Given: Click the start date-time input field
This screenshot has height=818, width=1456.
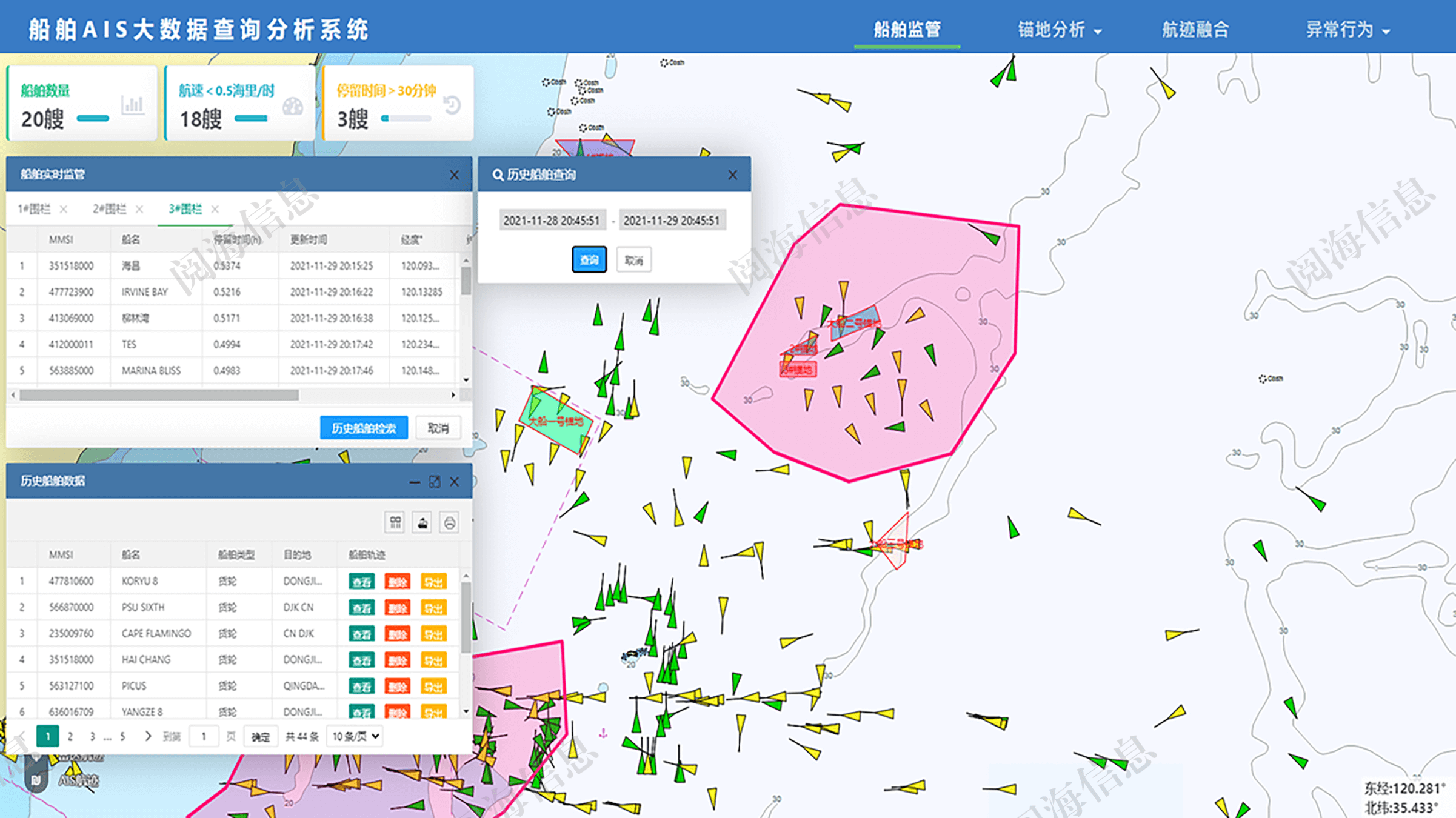Looking at the screenshot, I should (552, 221).
